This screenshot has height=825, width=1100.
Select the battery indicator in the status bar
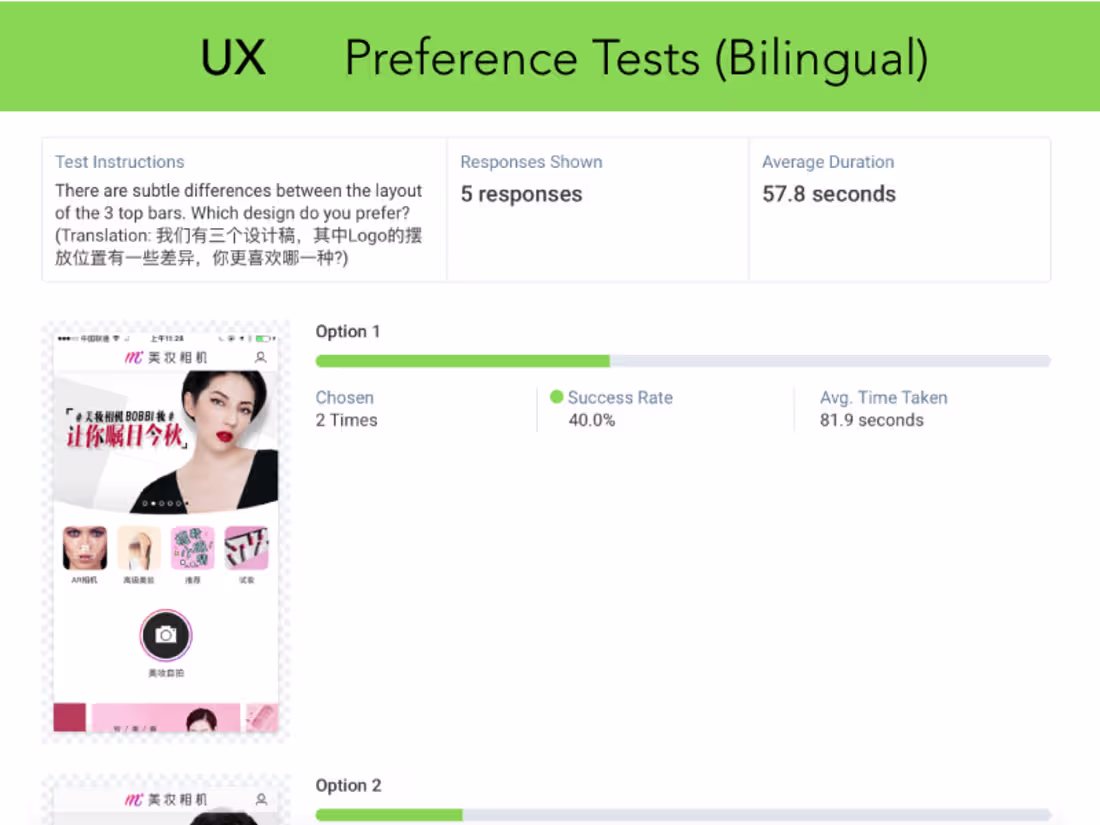click(261, 337)
